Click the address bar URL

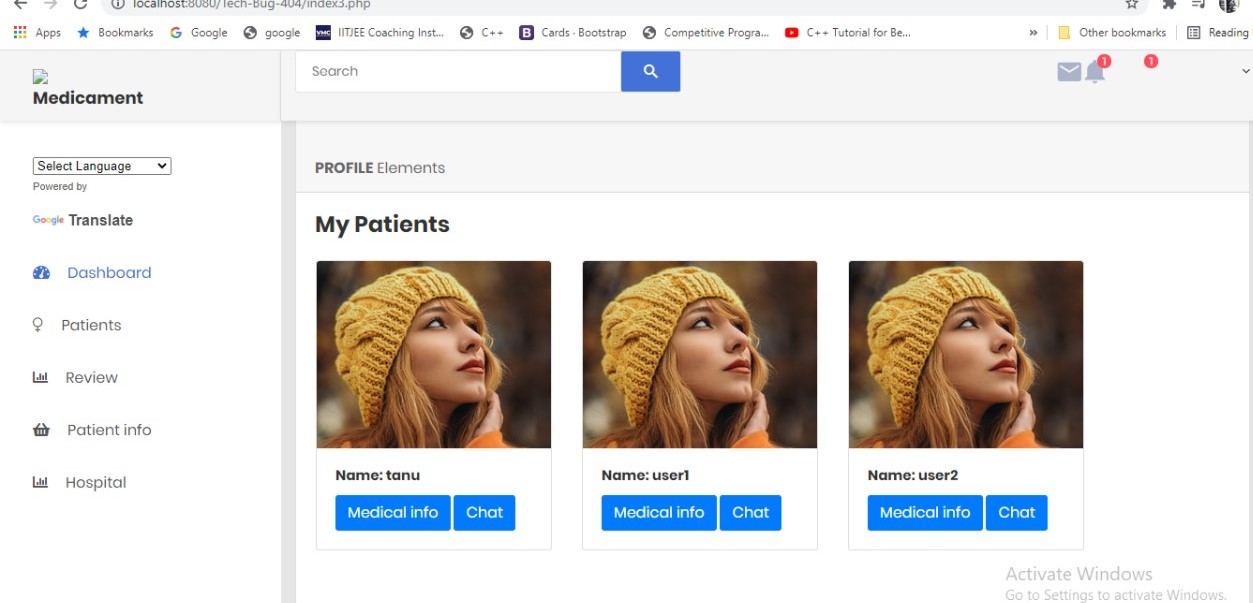pos(251,5)
